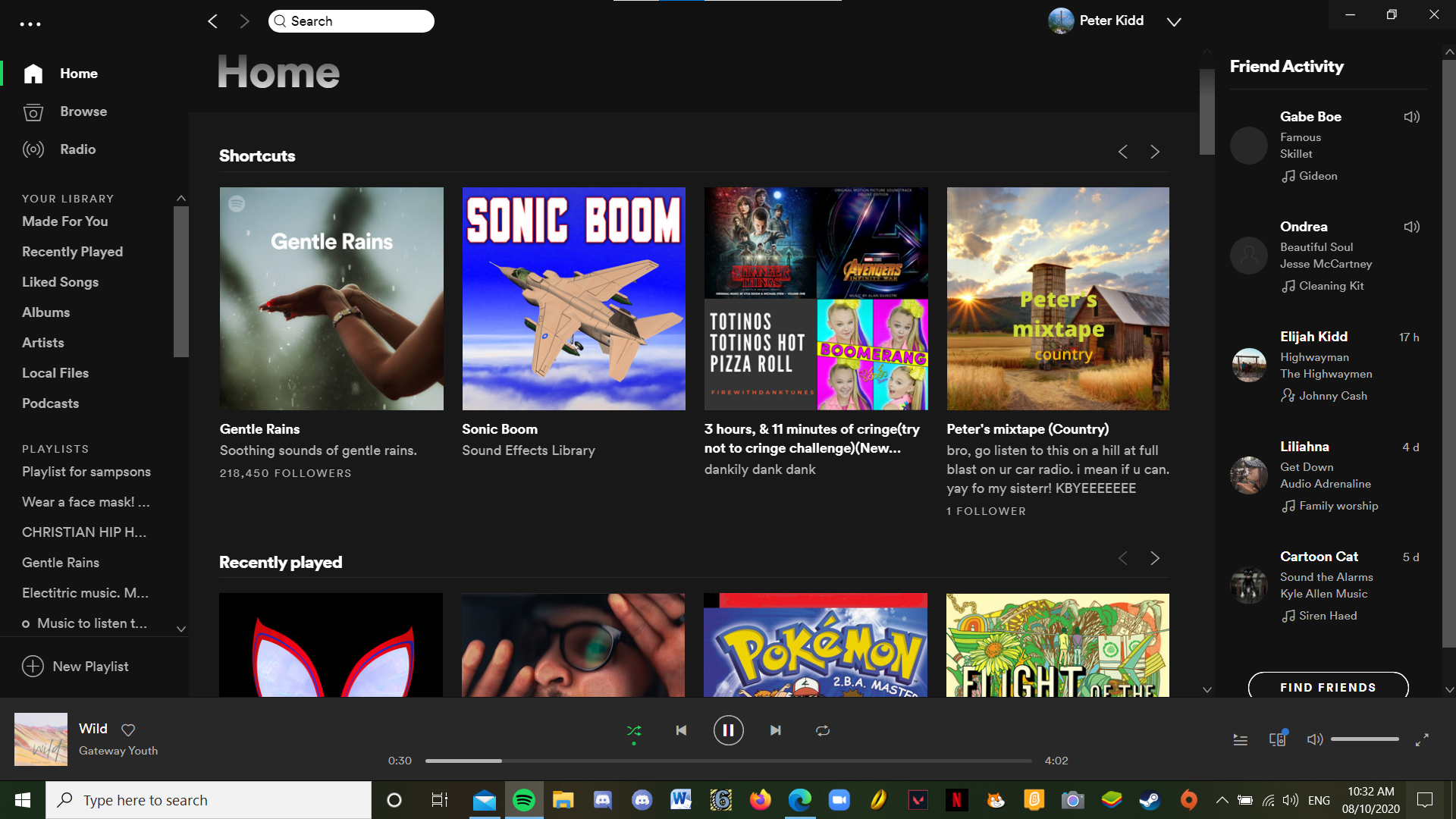Click the speaker icon next to Ondrea
1456x819 pixels.
click(1411, 227)
